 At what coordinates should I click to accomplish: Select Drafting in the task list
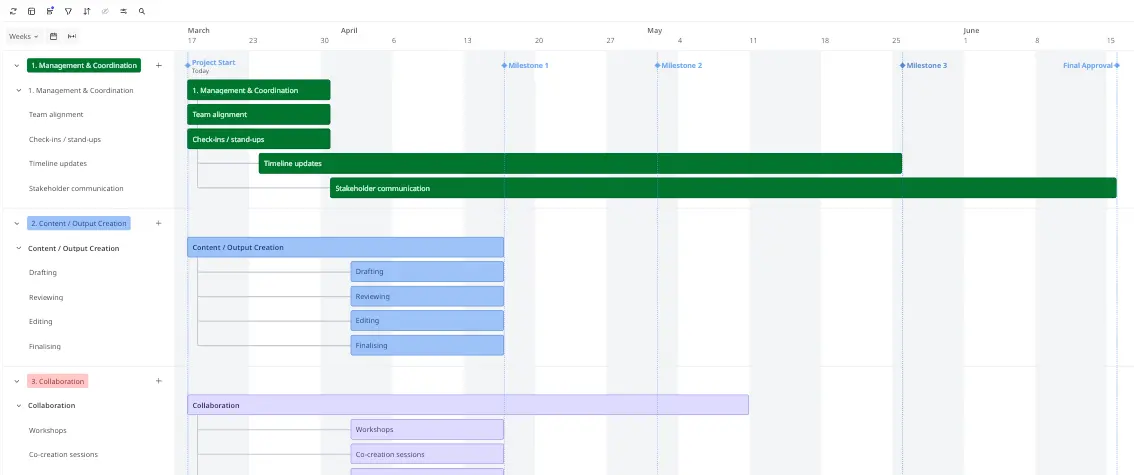pos(43,273)
